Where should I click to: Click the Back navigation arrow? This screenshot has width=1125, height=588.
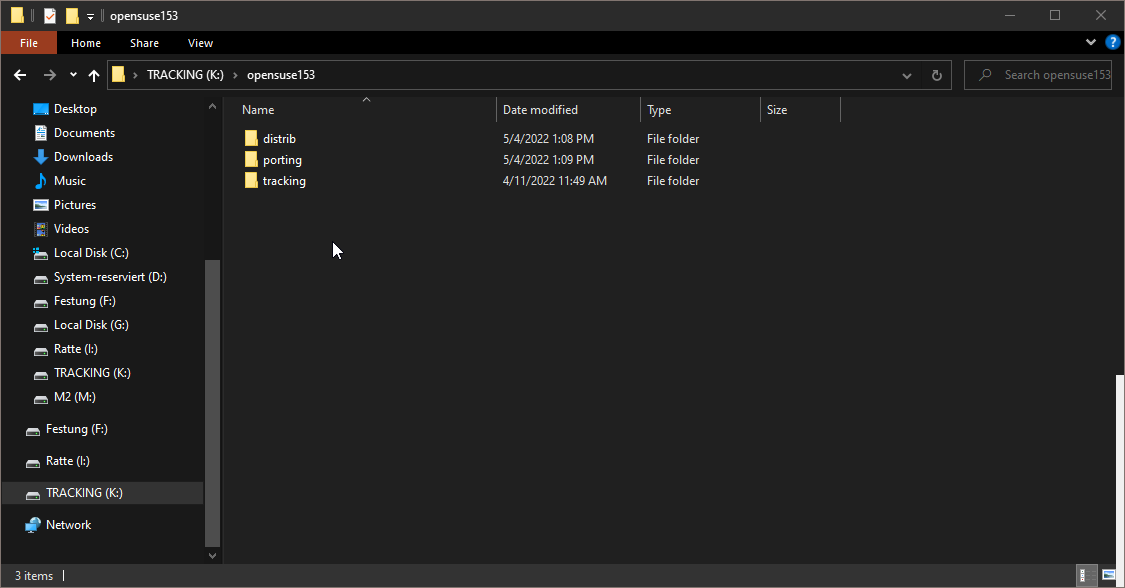coord(20,75)
